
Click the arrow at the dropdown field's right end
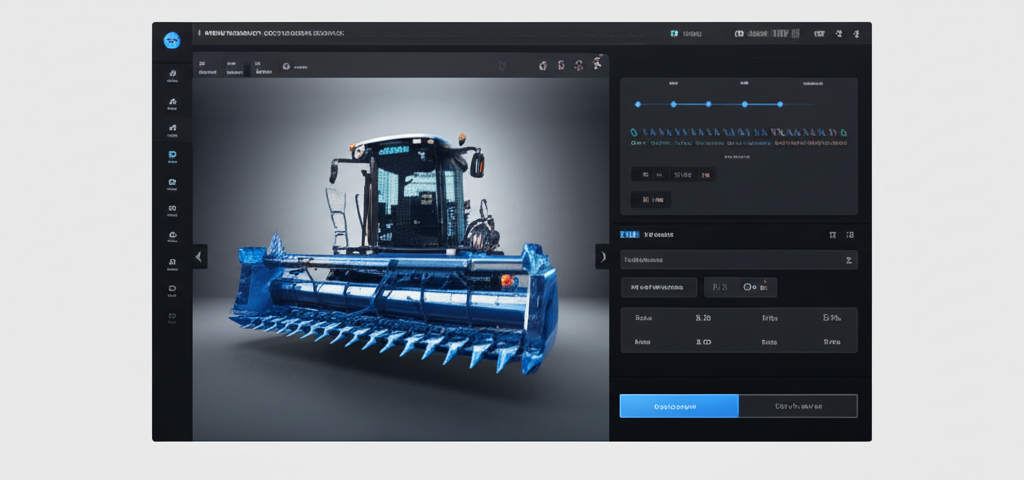click(x=848, y=260)
